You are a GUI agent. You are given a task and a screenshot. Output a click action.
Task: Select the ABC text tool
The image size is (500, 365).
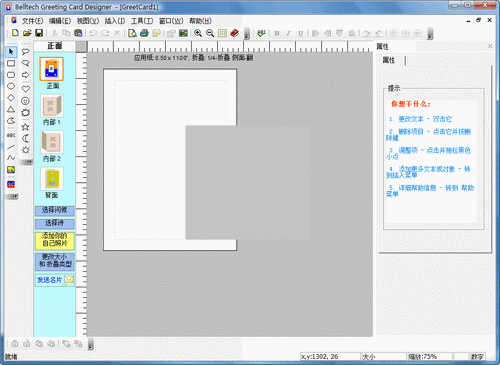11,135
